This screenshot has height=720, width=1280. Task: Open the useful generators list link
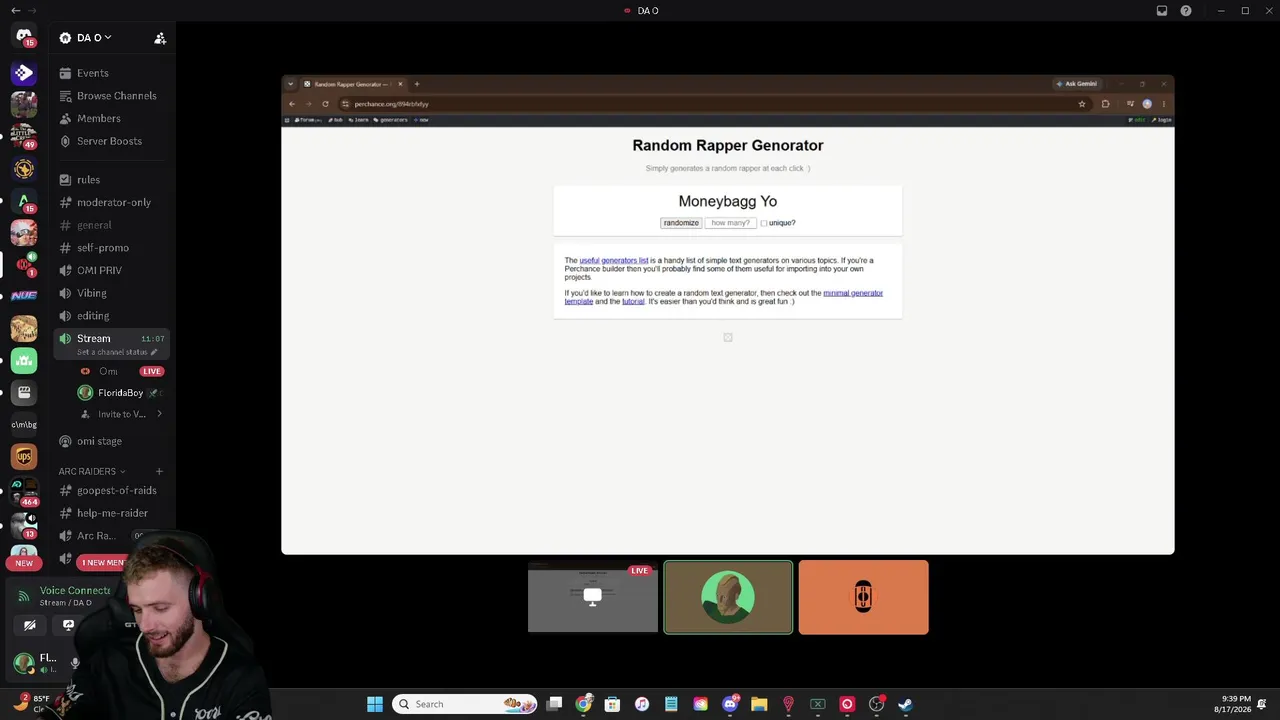tap(614, 261)
